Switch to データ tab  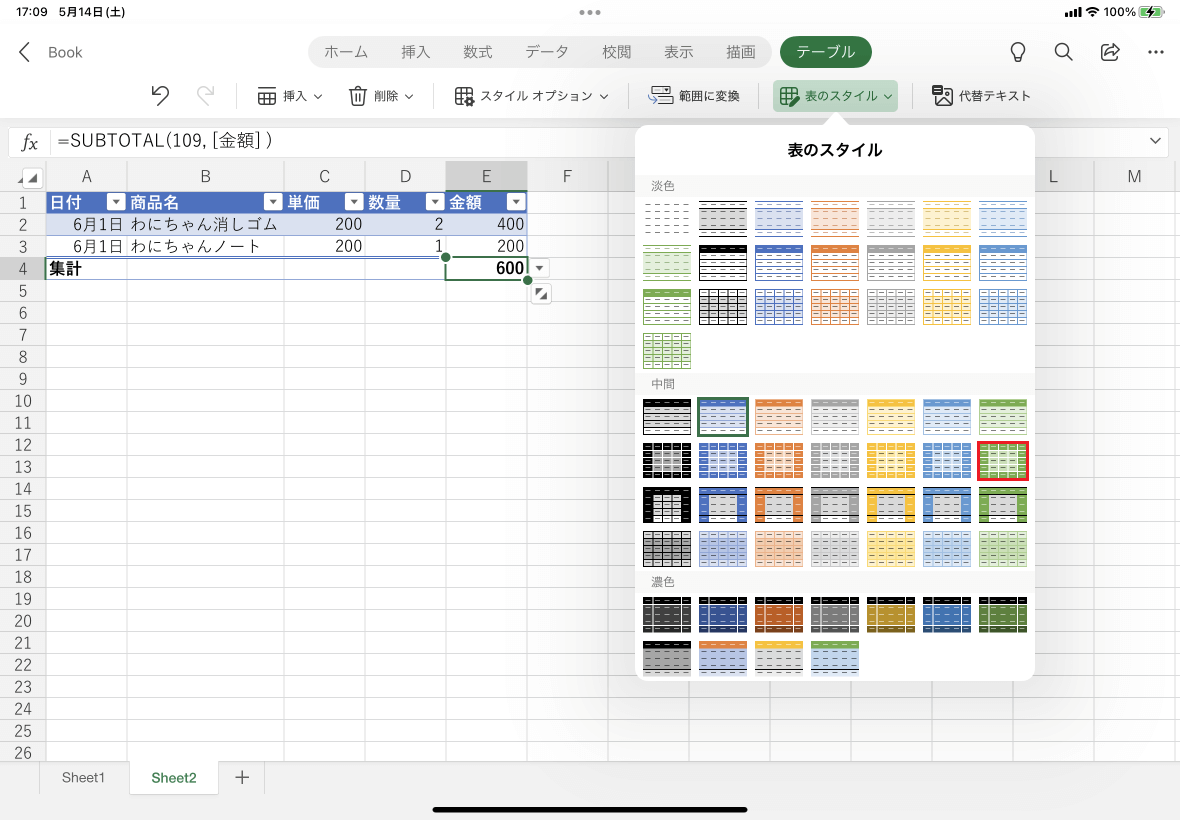point(546,52)
